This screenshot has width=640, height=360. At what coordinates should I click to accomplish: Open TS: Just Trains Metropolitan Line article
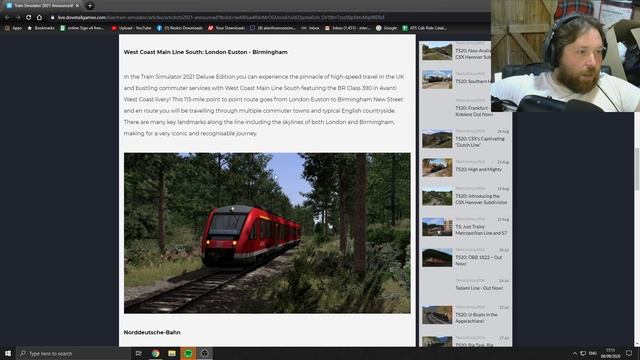[481, 230]
